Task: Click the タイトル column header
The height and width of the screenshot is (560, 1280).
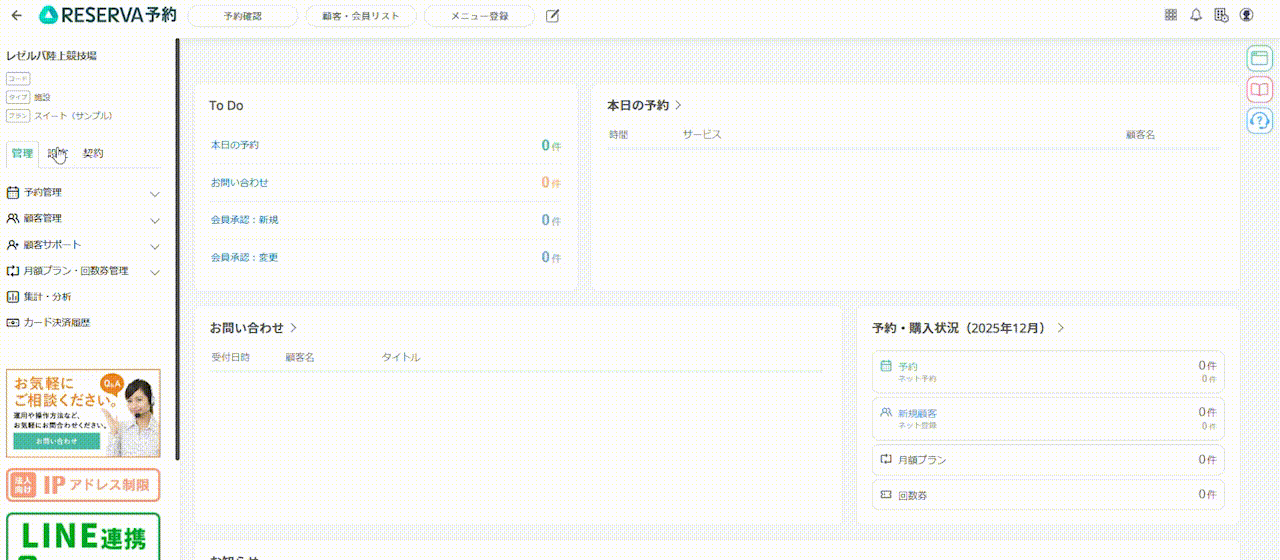Action: pyautogui.click(x=400, y=357)
